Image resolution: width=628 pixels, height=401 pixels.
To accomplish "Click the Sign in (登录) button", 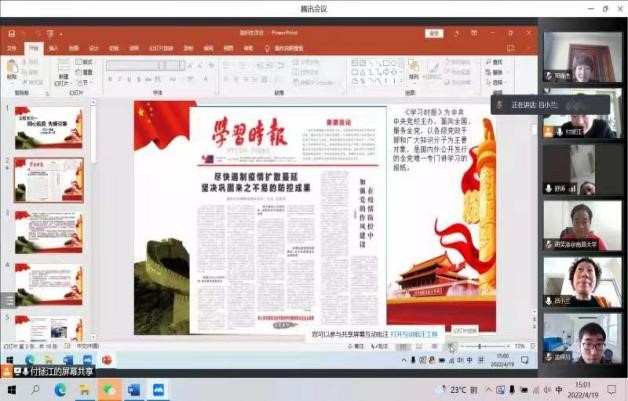I will pyautogui.click(x=434, y=33).
